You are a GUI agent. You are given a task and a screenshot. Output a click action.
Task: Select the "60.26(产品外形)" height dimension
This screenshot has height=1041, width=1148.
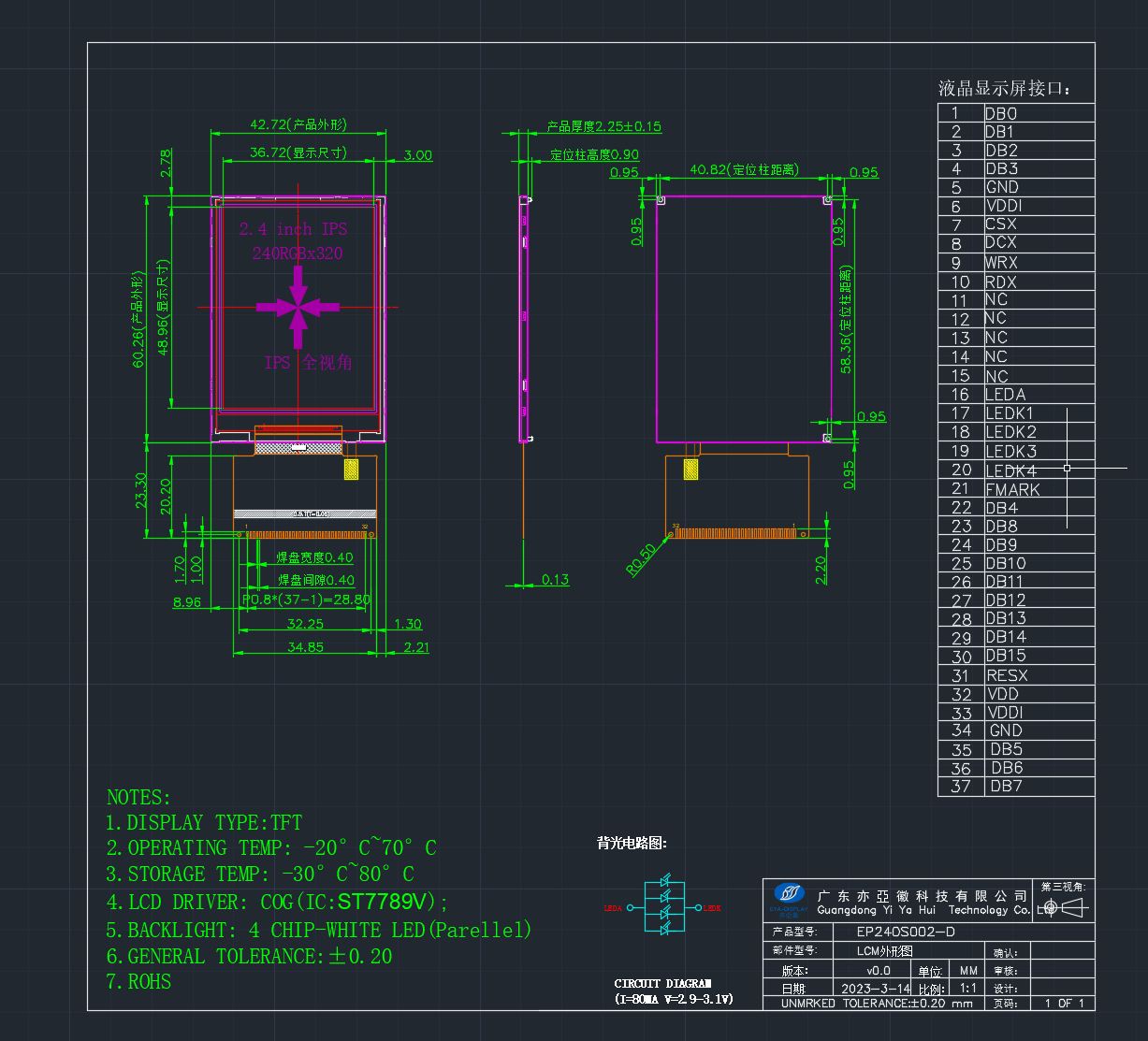pyautogui.click(x=138, y=319)
